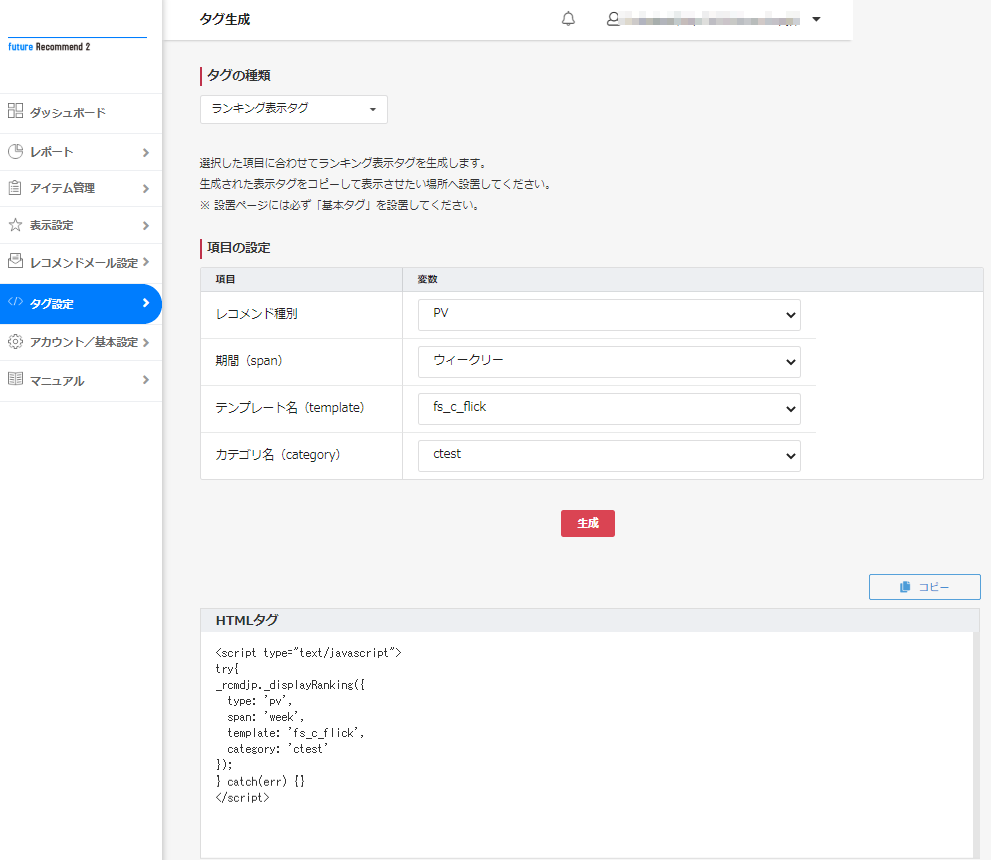Expand the レポート chevron arrow
This screenshot has height=860, width=991.
(x=146, y=152)
